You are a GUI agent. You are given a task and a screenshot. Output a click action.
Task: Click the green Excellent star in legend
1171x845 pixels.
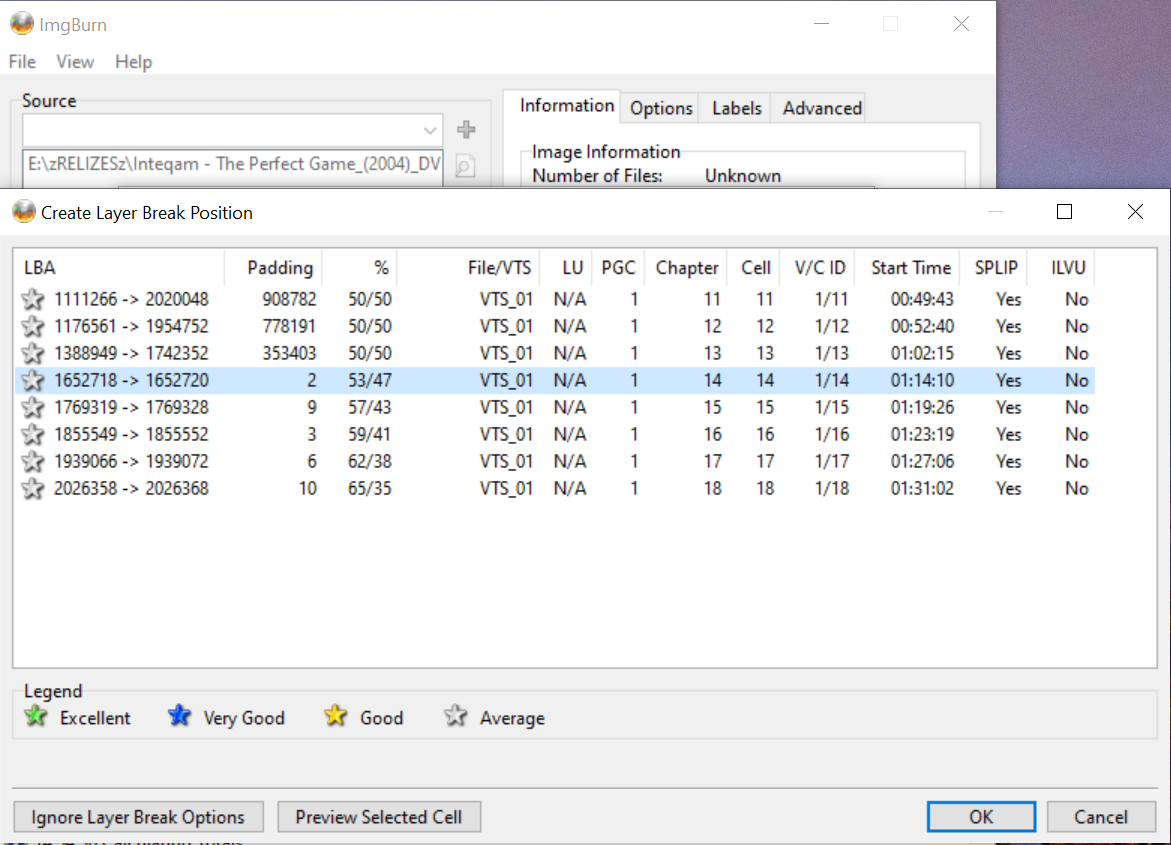coord(36,717)
